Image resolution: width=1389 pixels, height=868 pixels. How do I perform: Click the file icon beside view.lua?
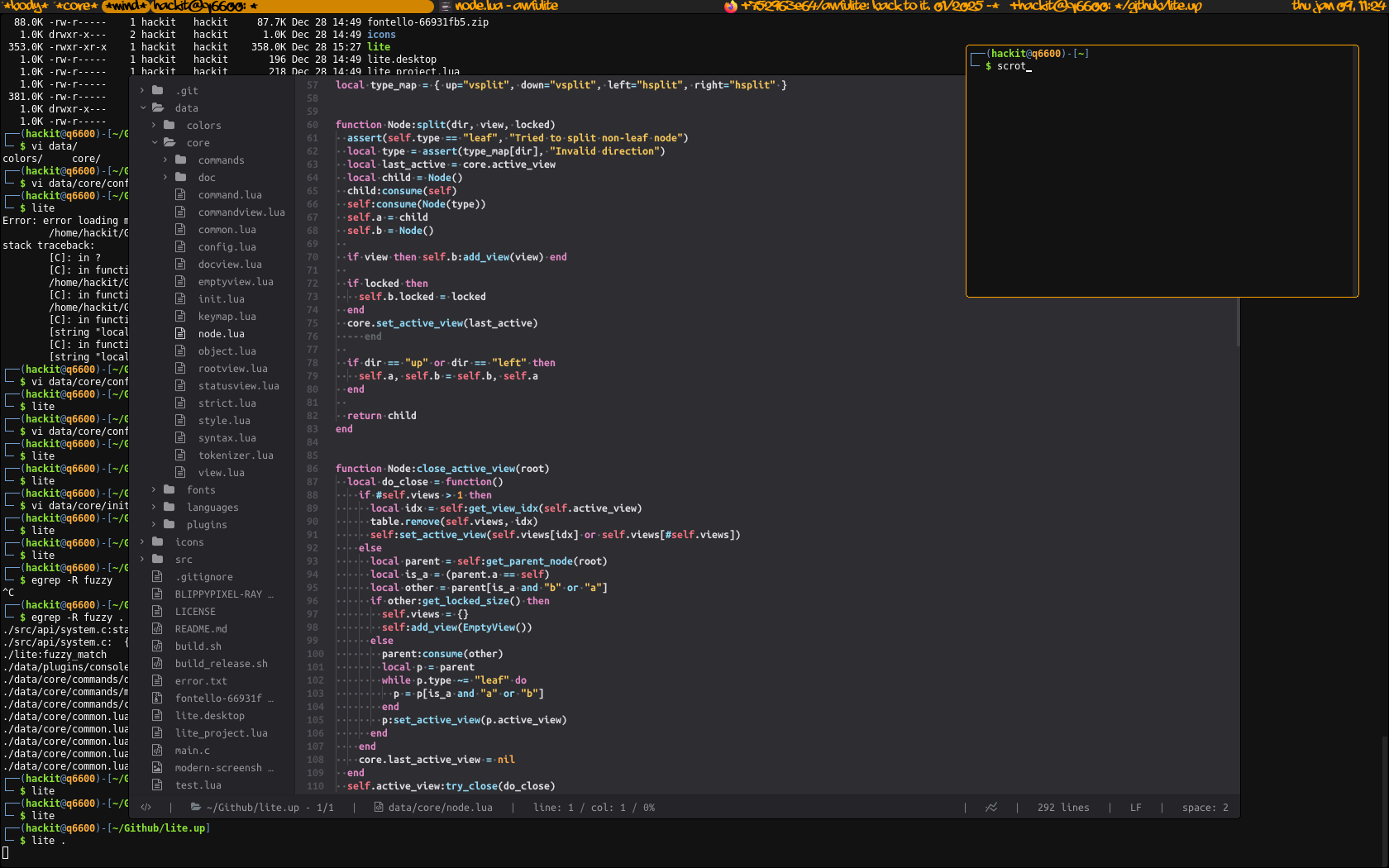pyautogui.click(x=180, y=473)
